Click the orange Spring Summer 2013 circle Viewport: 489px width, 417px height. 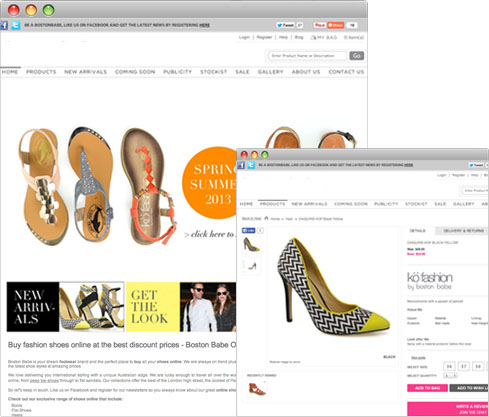coord(209,183)
